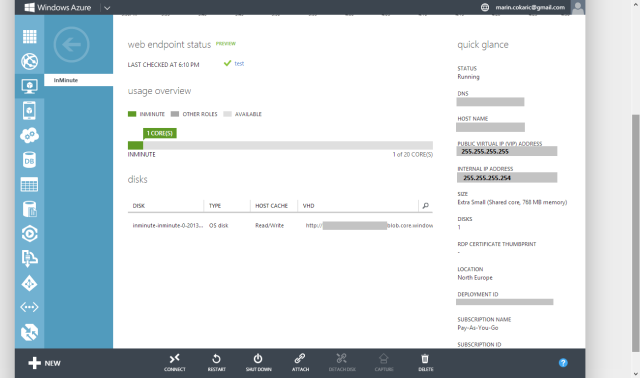Open the account email menu
Viewport: 640px width, 378px height.
(530, 7)
